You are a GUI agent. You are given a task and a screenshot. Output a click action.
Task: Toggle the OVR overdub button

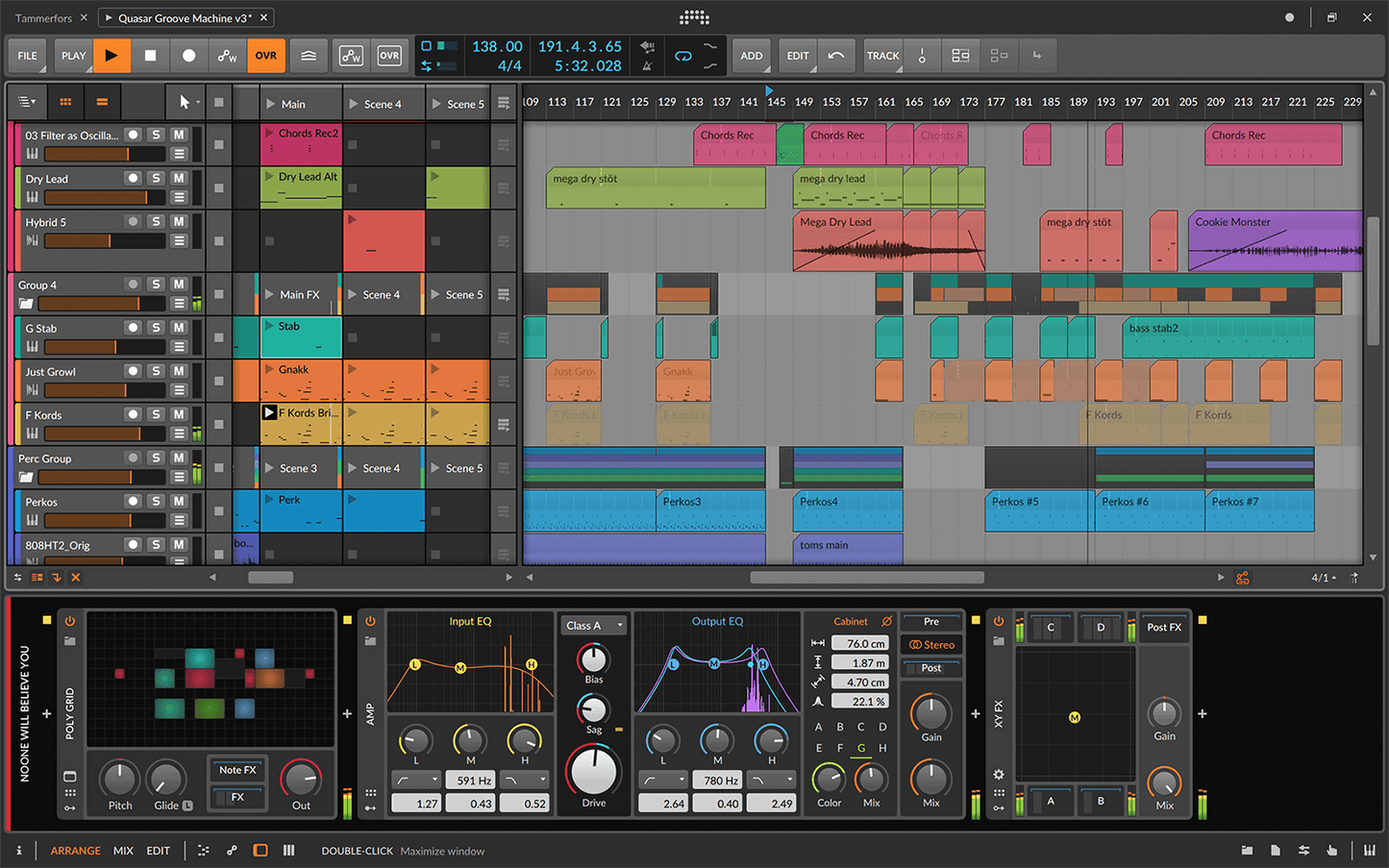pos(266,56)
